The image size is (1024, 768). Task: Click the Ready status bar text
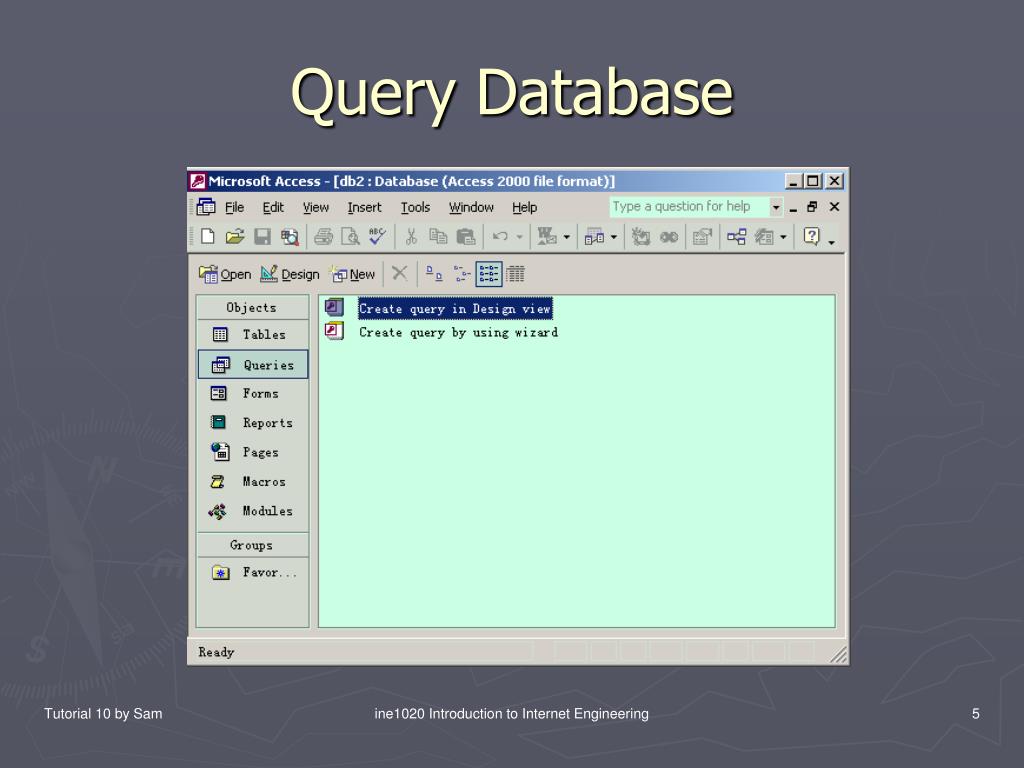[x=216, y=652]
